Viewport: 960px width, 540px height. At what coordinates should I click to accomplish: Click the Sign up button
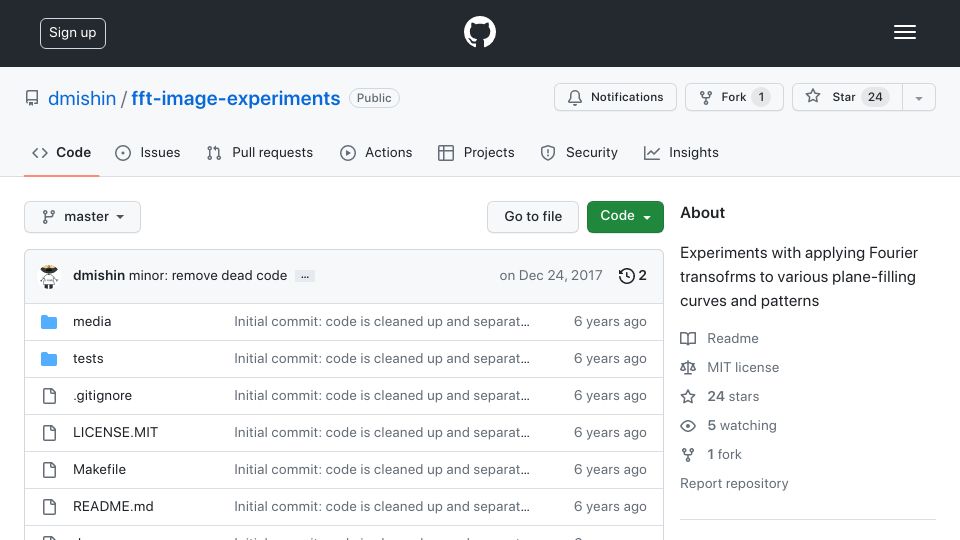coord(73,33)
